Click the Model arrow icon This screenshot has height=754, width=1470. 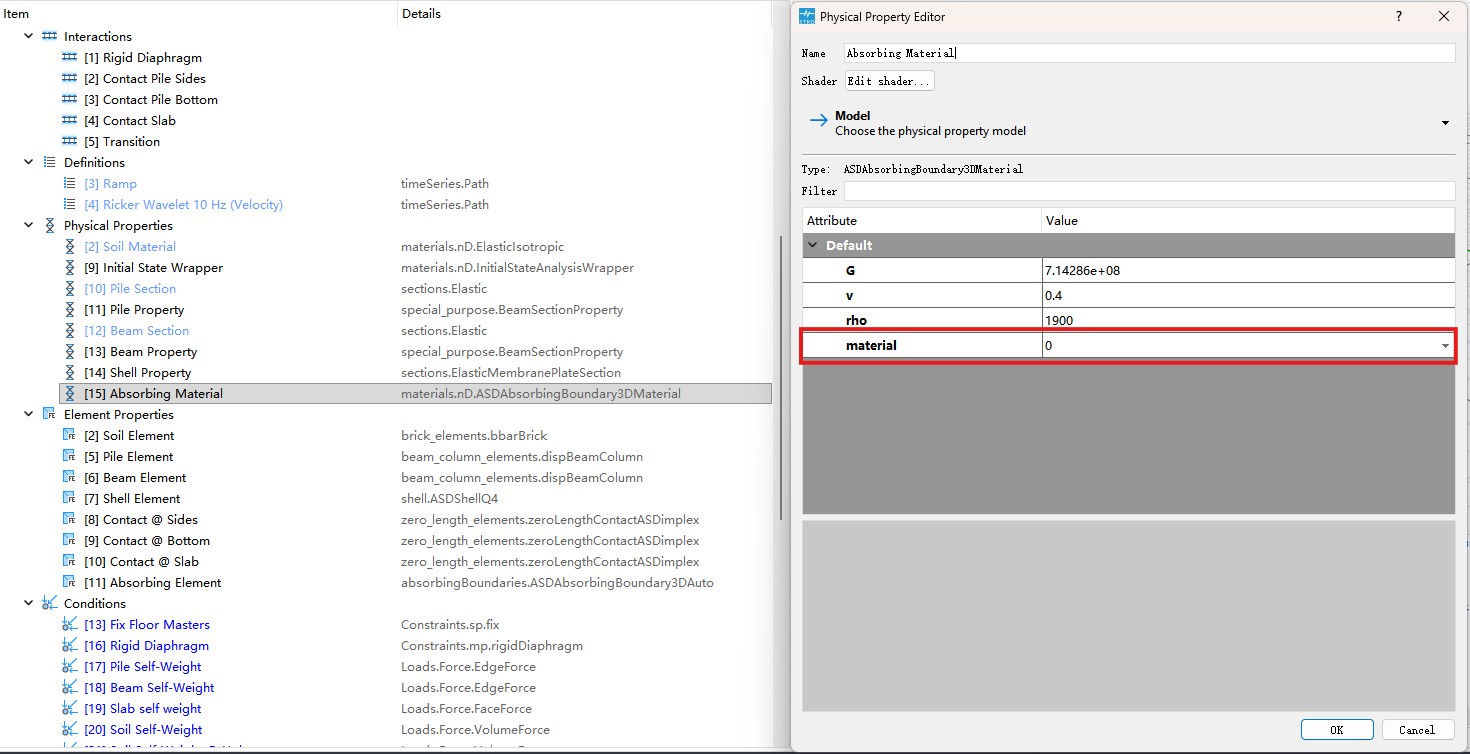click(x=818, y=123)
